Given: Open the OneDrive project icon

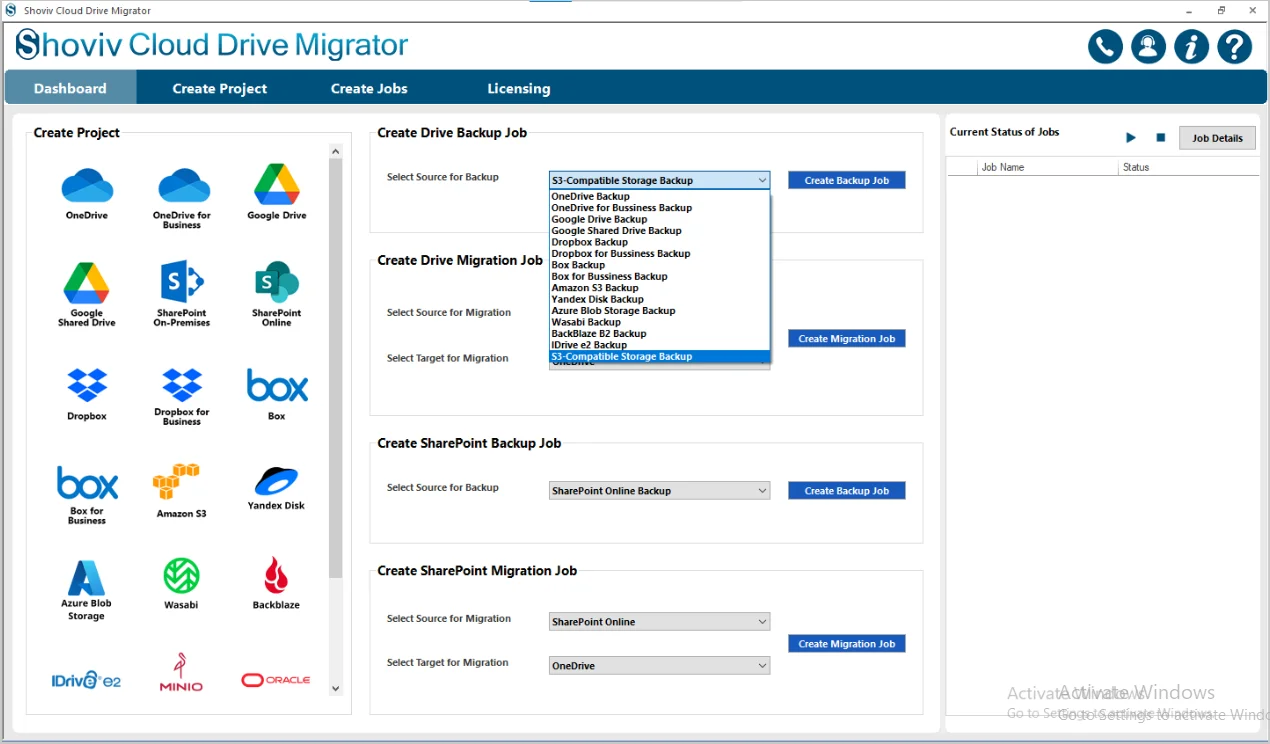Looking at the screenshot, I should click(x=87, y=192).
